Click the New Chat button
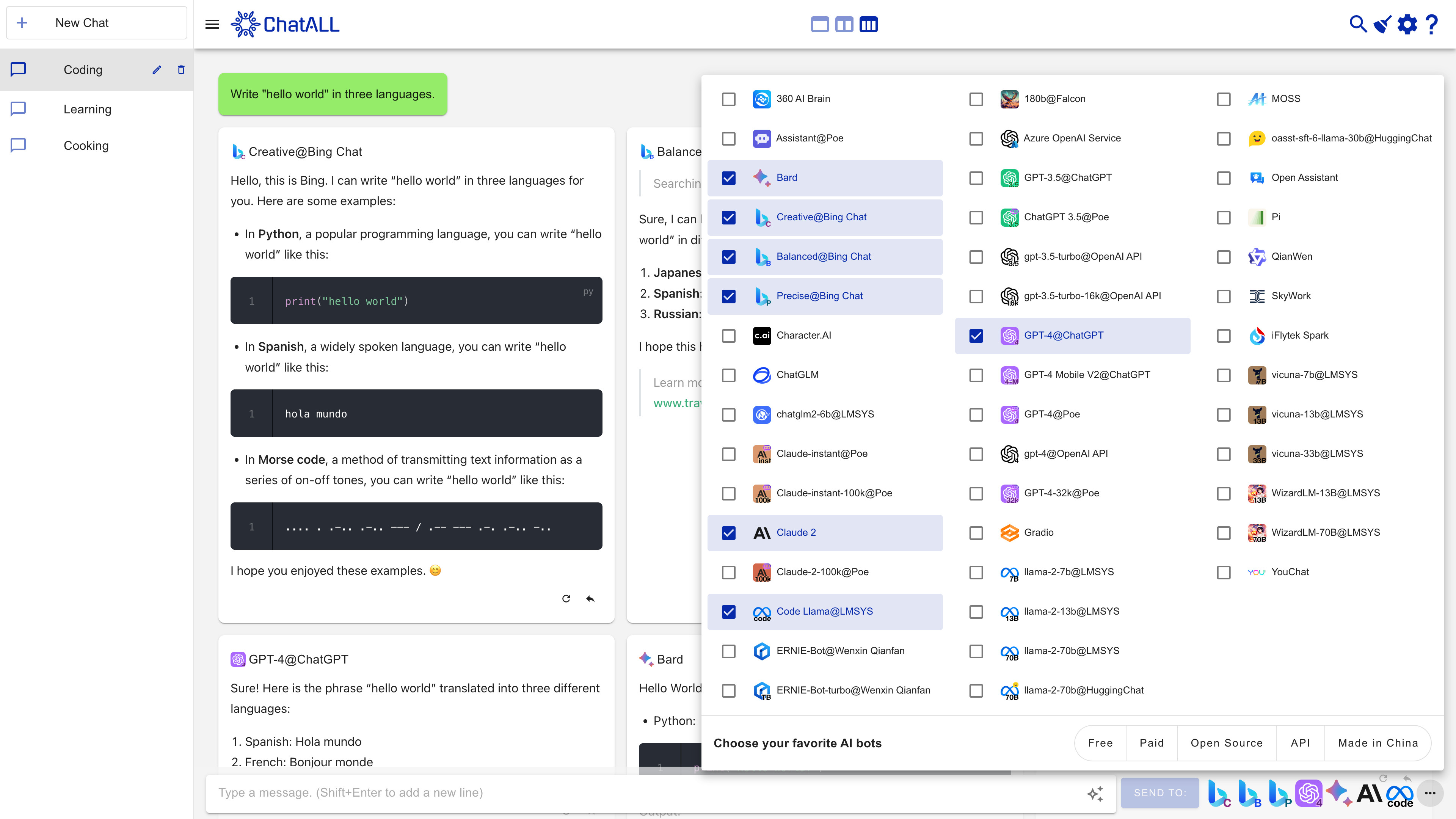 (96, 23)
